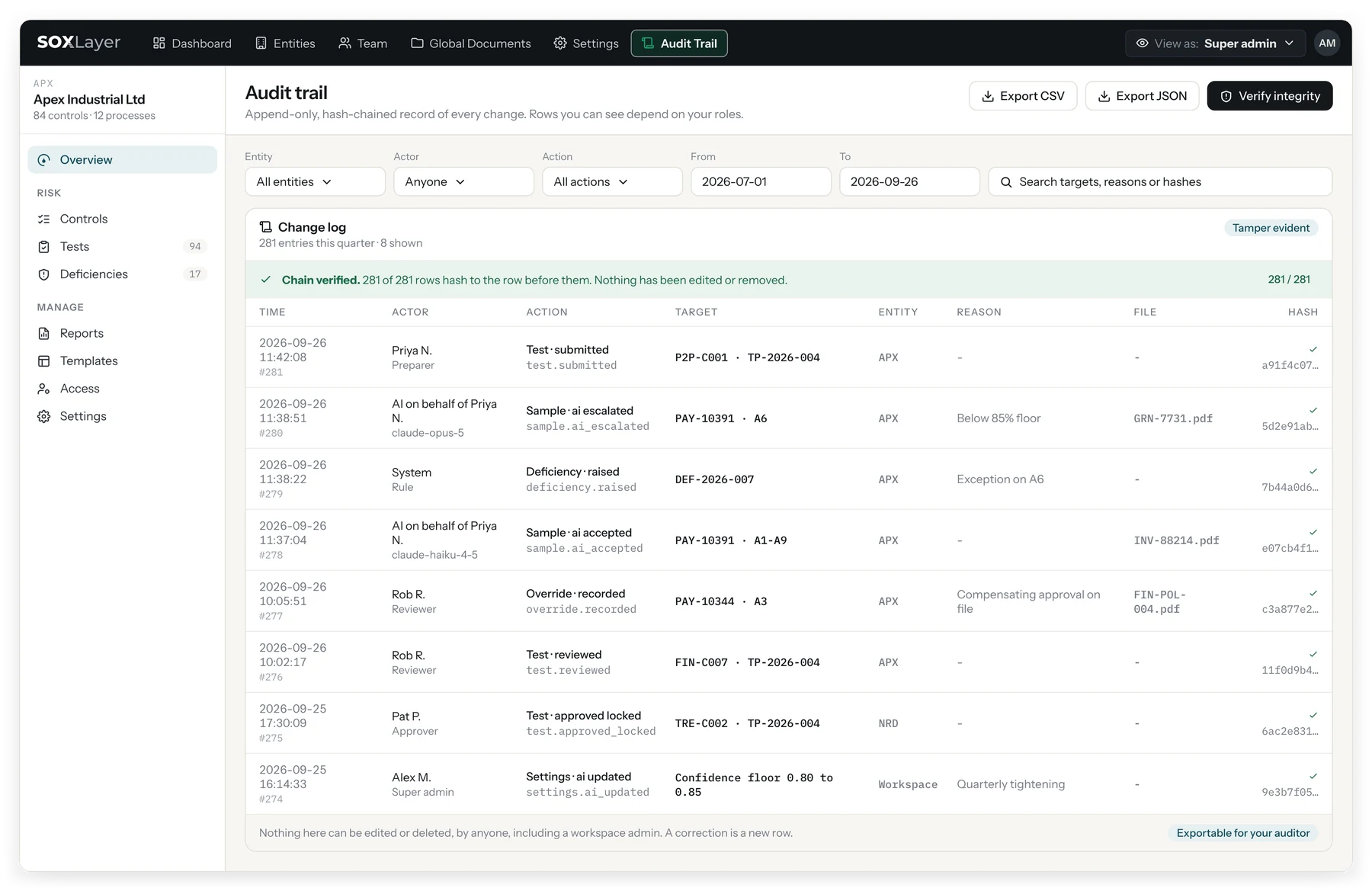1372x891 pixels.
Task: Click the Audit Trail scroll icon
Action: coord(648,43)
